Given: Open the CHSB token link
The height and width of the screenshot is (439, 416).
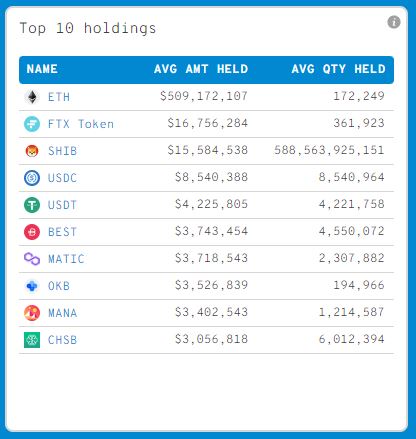Looking at the screenshot, I should point(63,340).
